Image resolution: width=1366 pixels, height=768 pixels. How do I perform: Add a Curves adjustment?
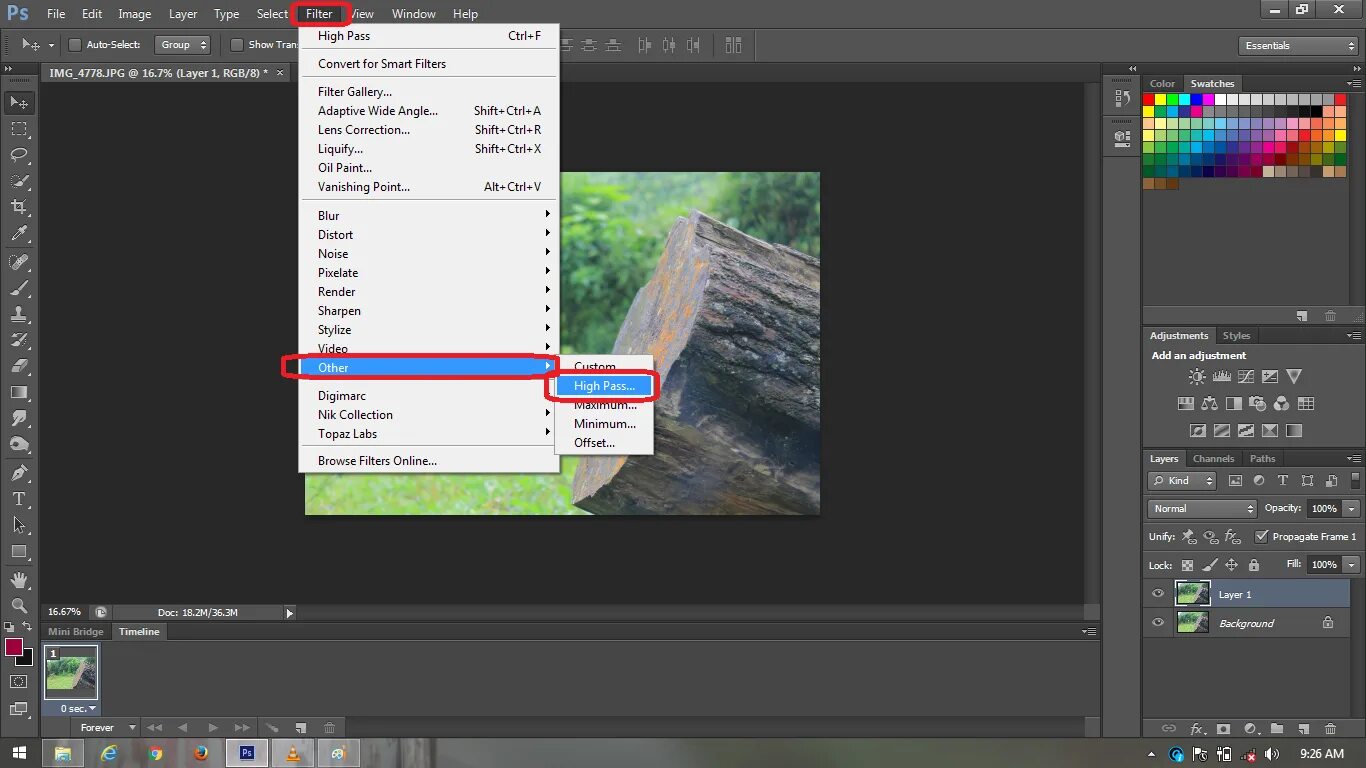pos(1245,377)
